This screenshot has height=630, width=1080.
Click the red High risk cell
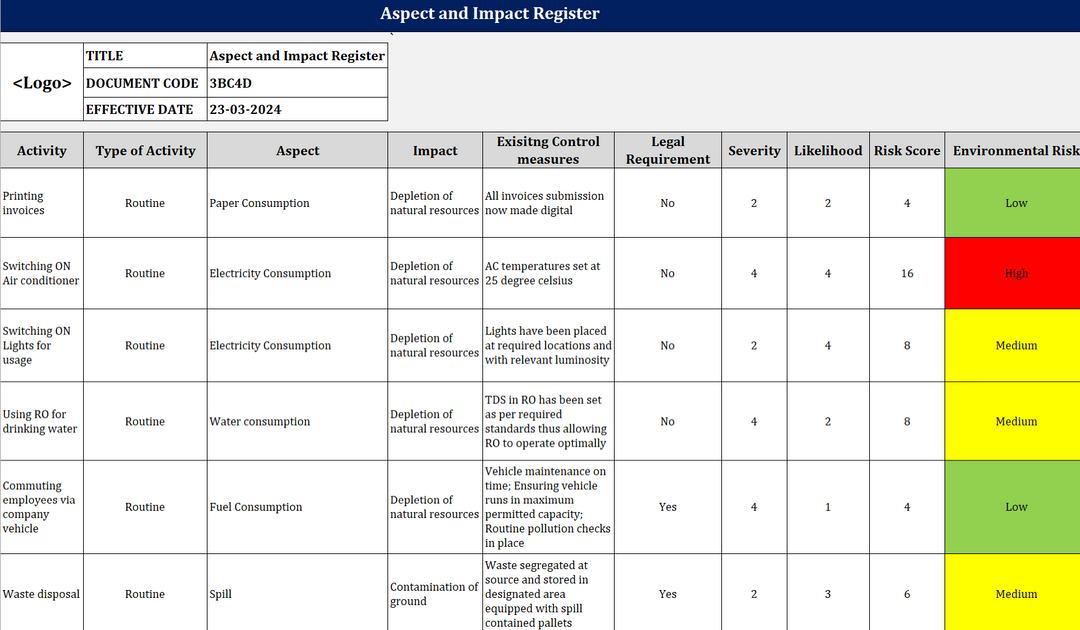click(x=1015, y=273)
